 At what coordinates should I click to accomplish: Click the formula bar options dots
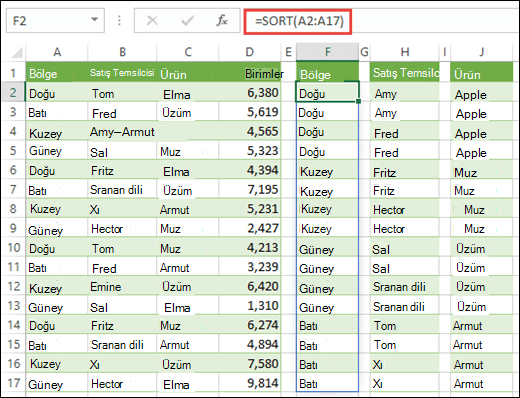119,21
